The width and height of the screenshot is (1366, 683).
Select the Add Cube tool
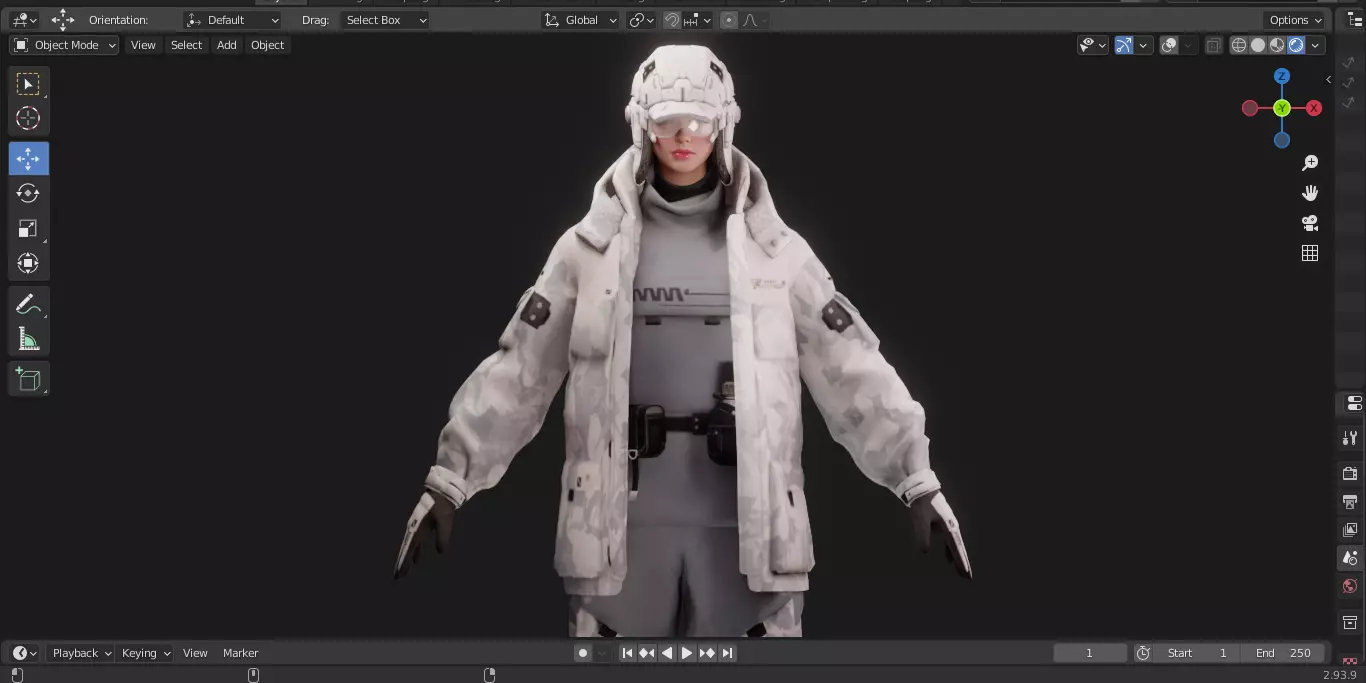tap(28, 379)
